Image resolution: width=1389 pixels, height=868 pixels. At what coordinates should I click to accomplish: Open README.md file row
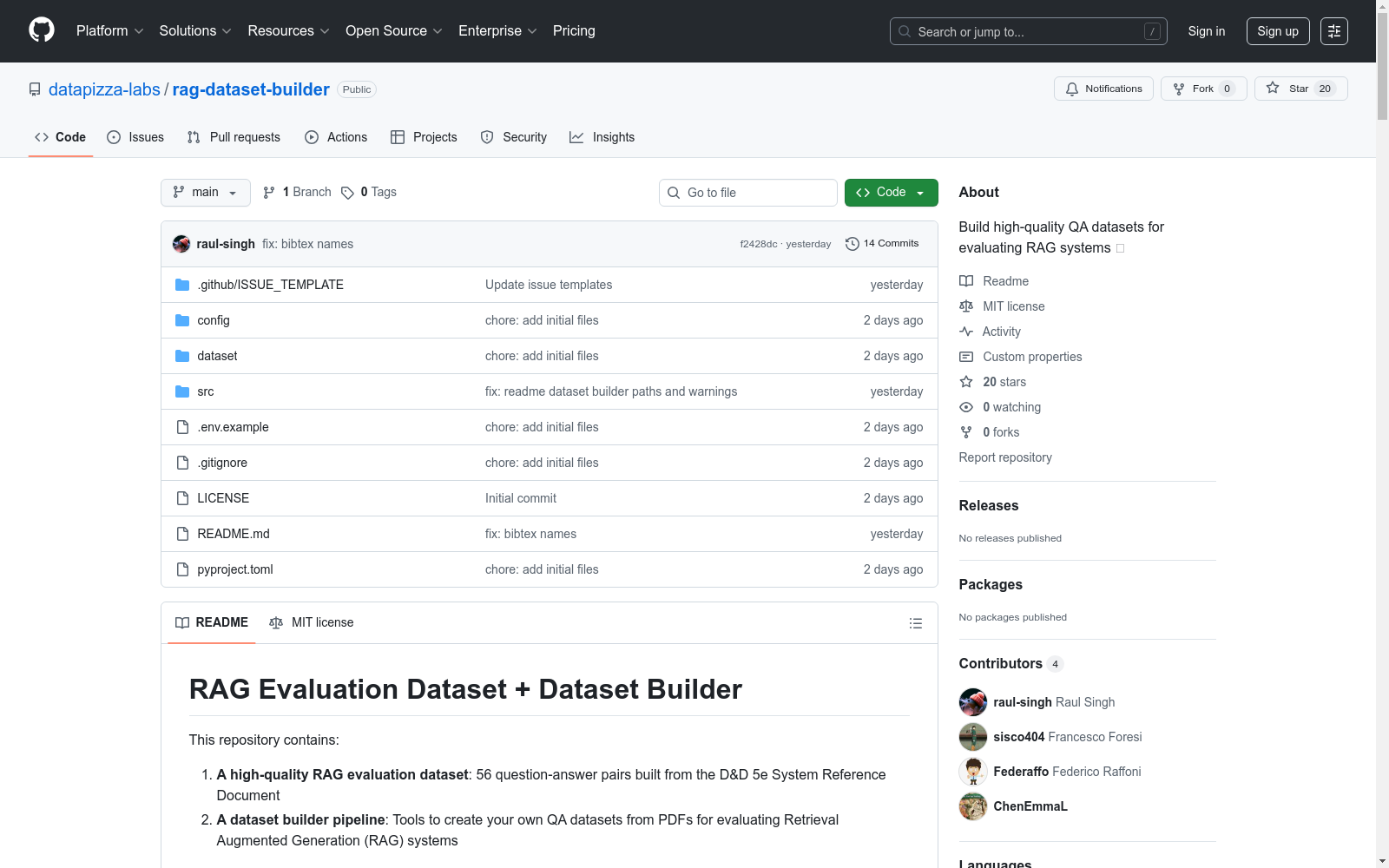[549, 534]
